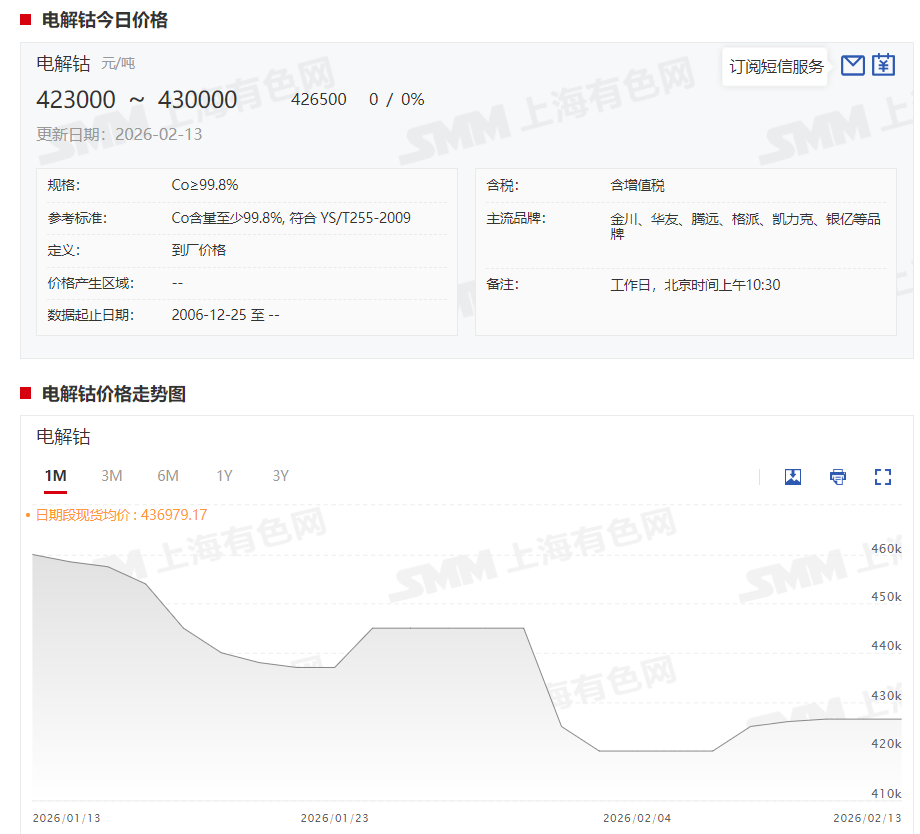
Task: Click the 2026/01/23 x-axis date label
Action: coord(334,818)
